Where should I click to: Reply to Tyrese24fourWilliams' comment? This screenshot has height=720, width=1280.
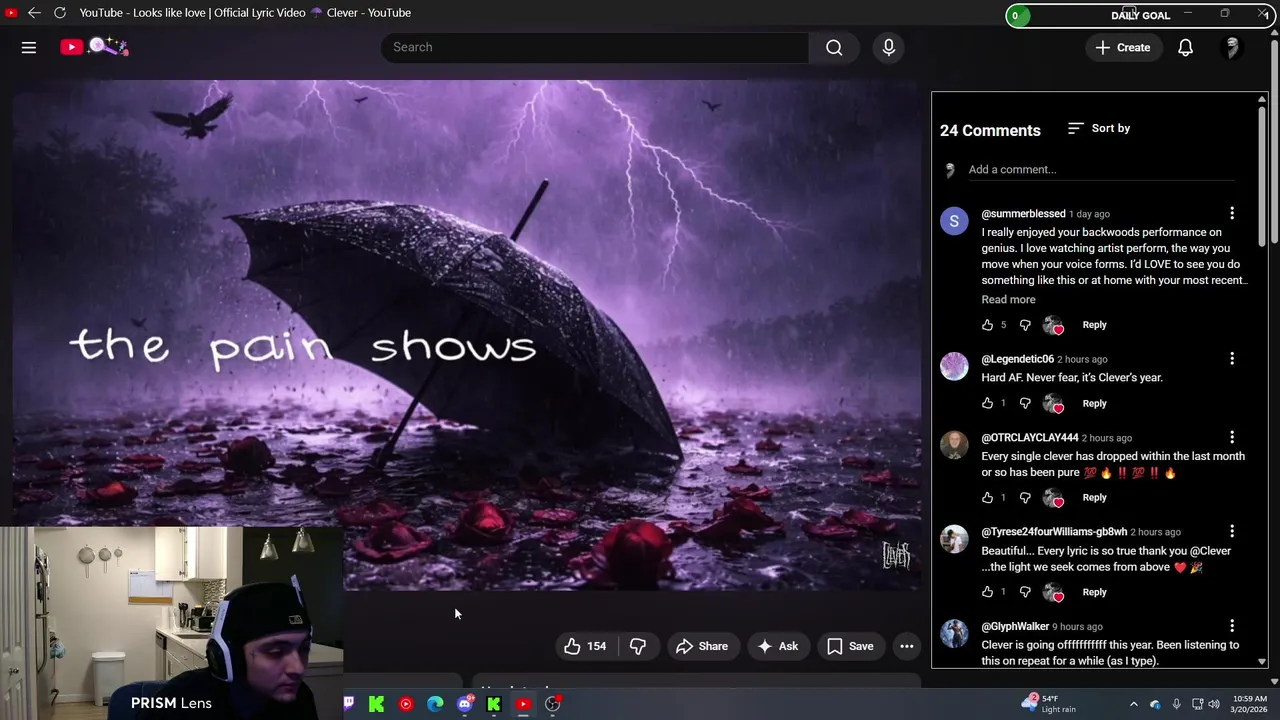point(1094,592)
